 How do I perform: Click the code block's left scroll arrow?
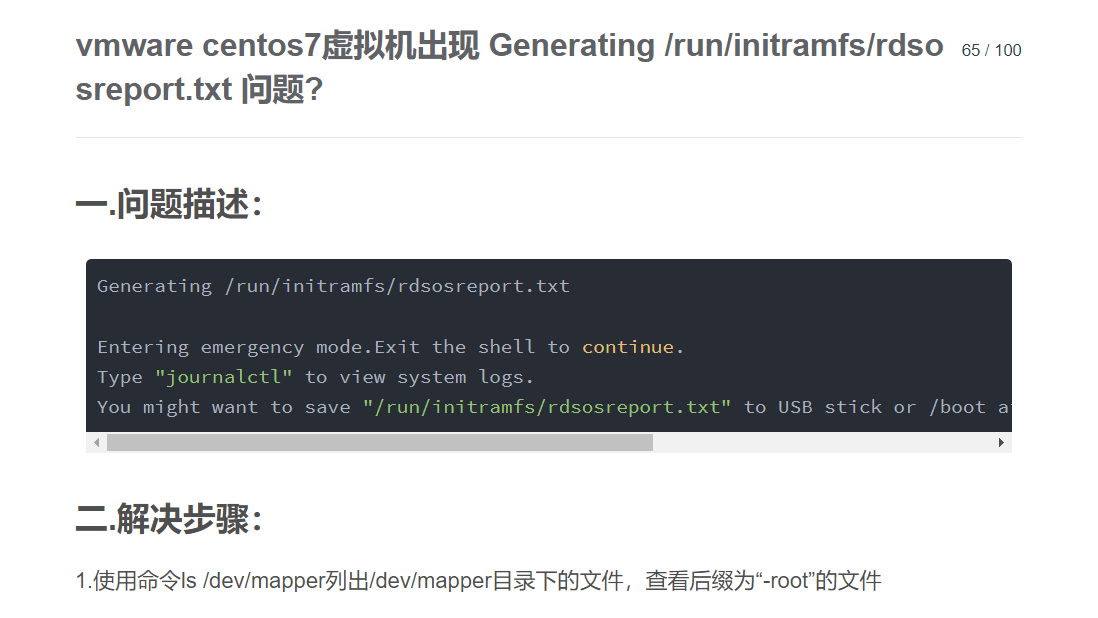point(97,442)
